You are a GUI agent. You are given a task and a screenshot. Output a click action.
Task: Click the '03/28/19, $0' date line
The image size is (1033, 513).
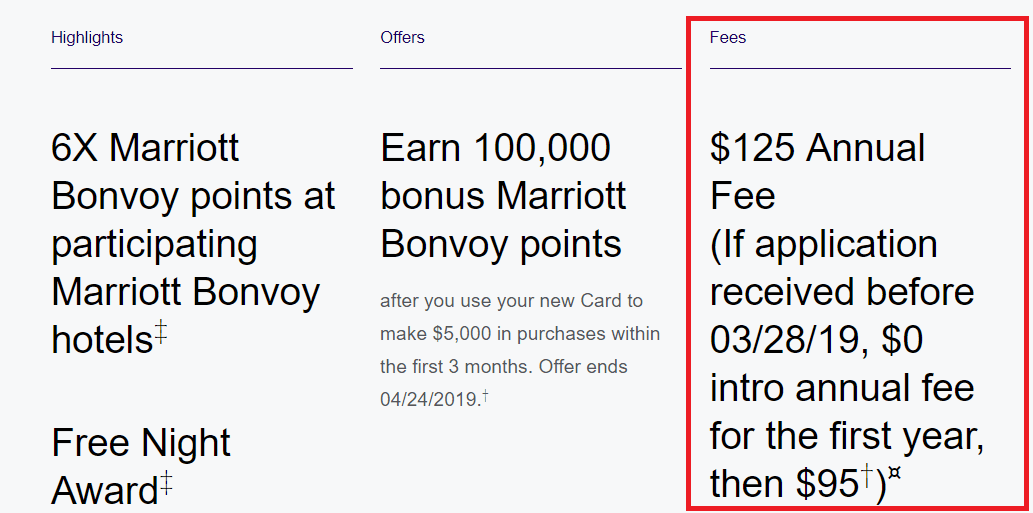(816, 340)
